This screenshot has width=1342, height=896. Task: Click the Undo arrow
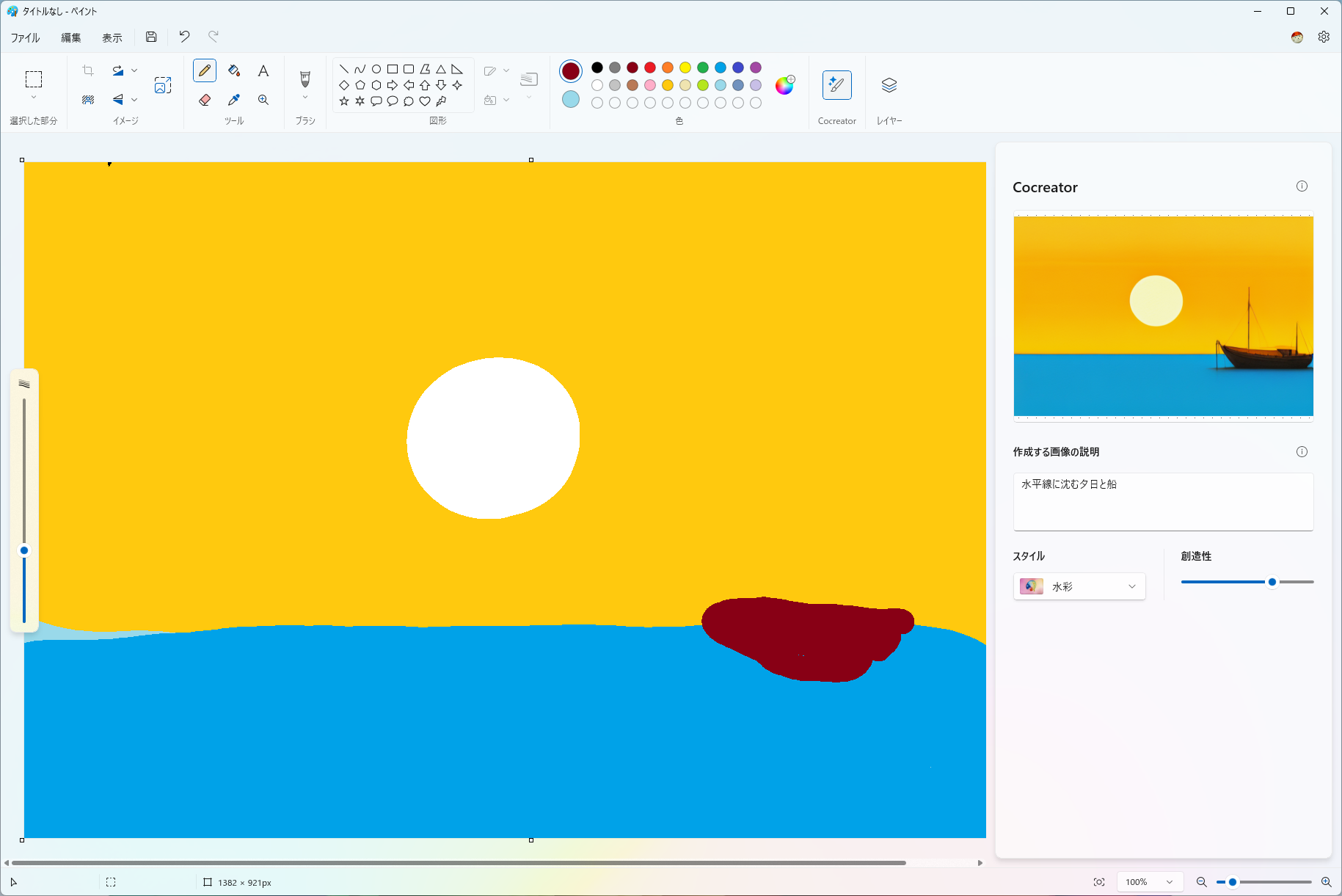(183, 37)
